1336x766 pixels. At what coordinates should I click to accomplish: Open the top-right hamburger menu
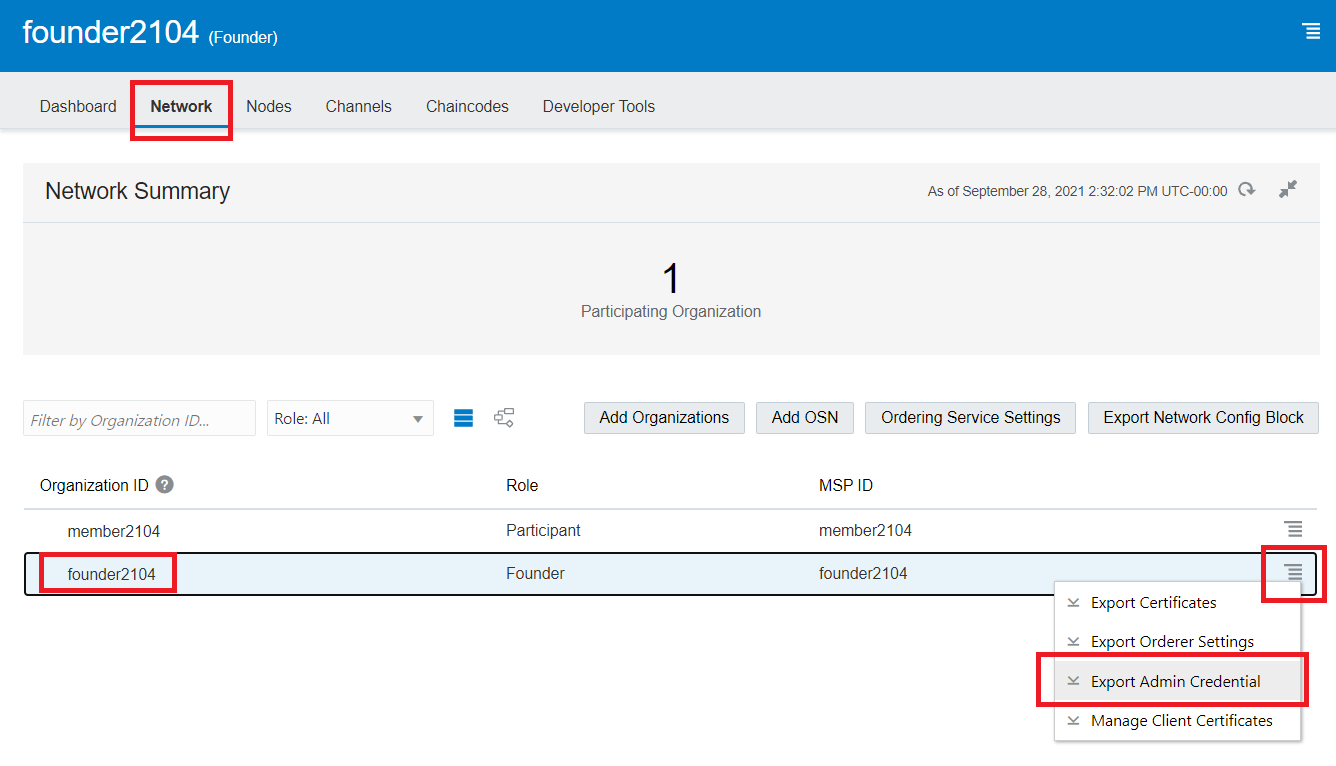click(x=1311, y=32)
